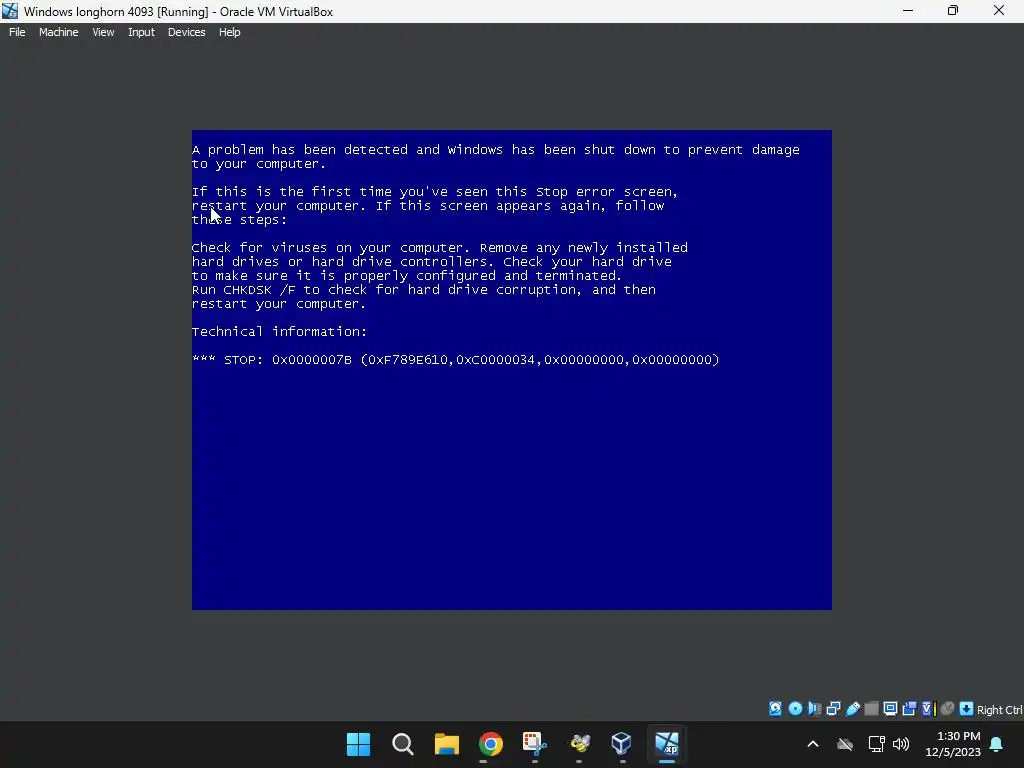Image resolution: width=1024 pixels, height=768 pixels.
Task: Expand the hidden system tray icons
Action: pos(812,744)
